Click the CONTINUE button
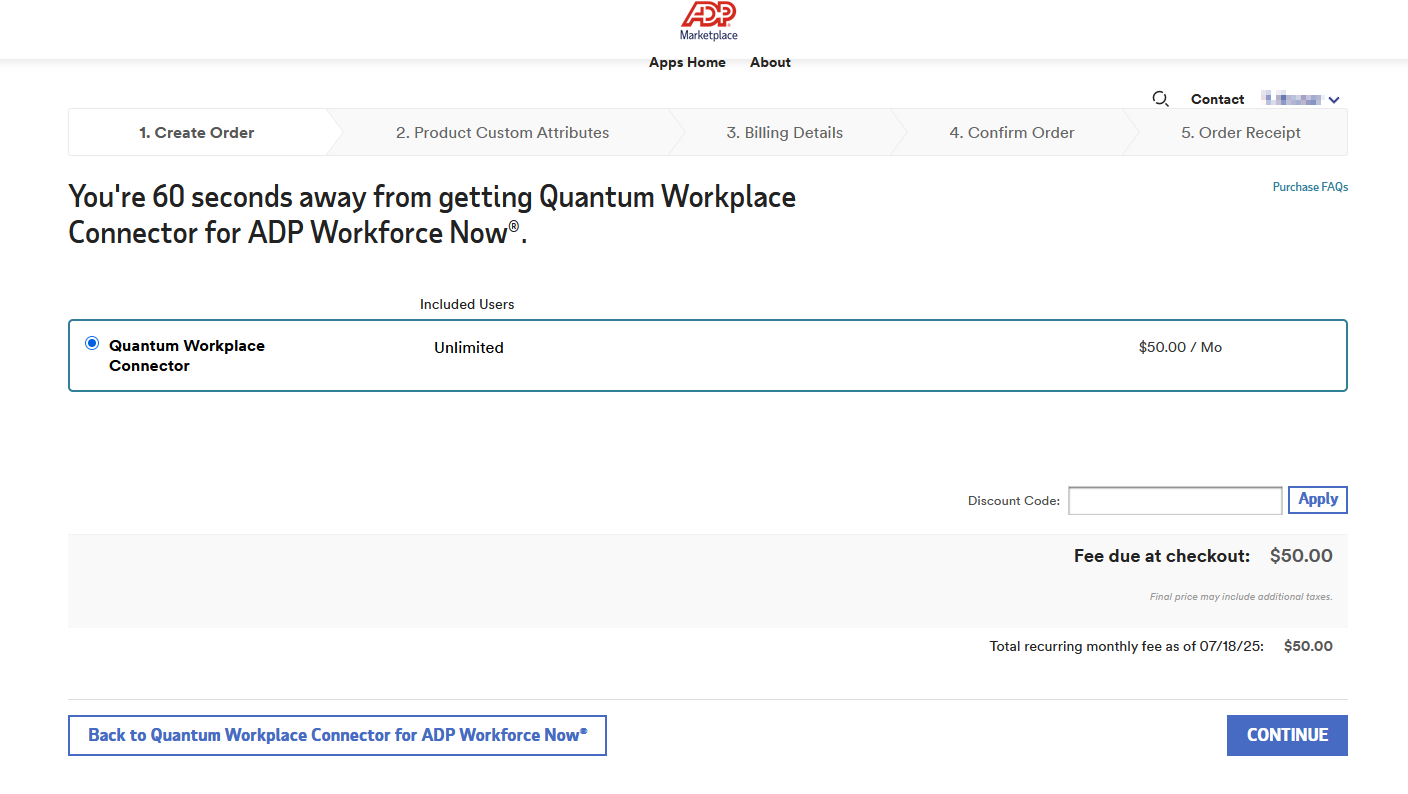This screenshot has height=794, width=1408. (x=1287, y=735)
